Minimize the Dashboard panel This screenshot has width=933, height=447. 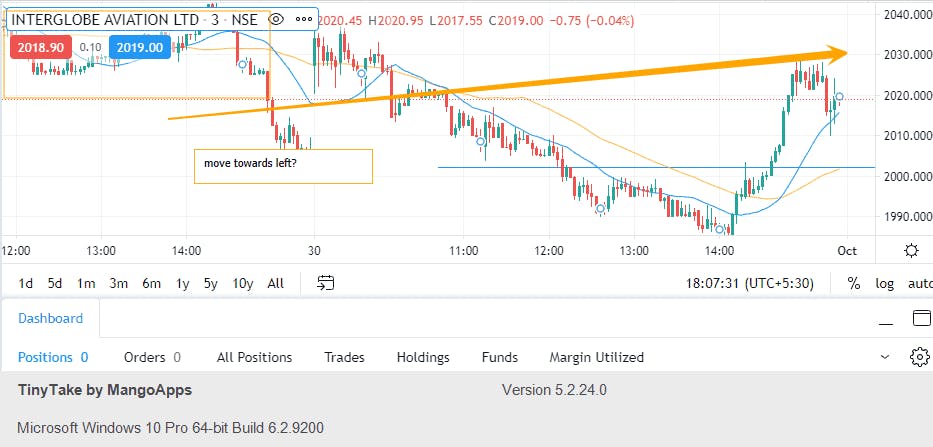pyautogui.click(x=886, y=324)
